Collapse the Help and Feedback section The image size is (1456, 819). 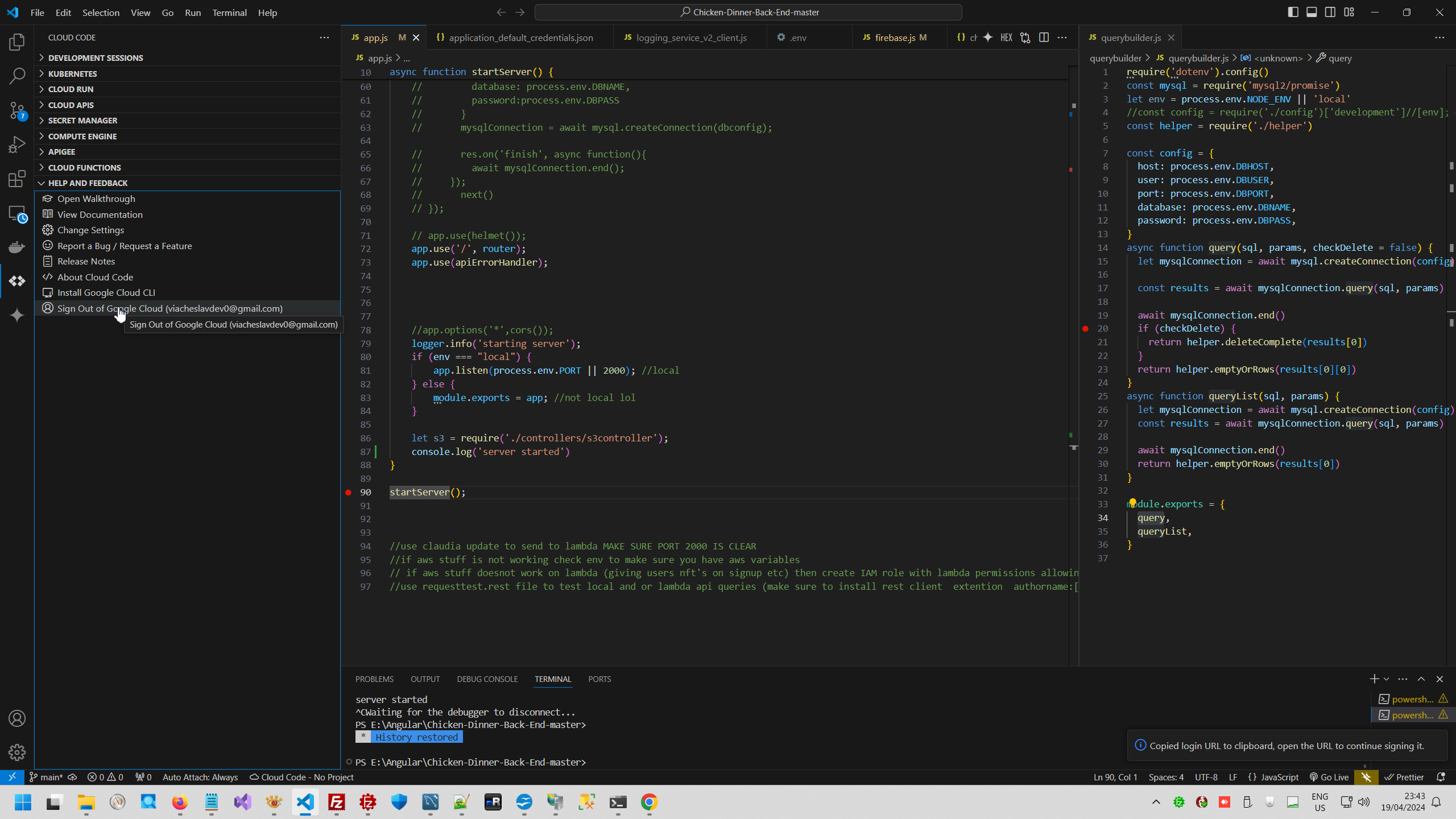88,183
